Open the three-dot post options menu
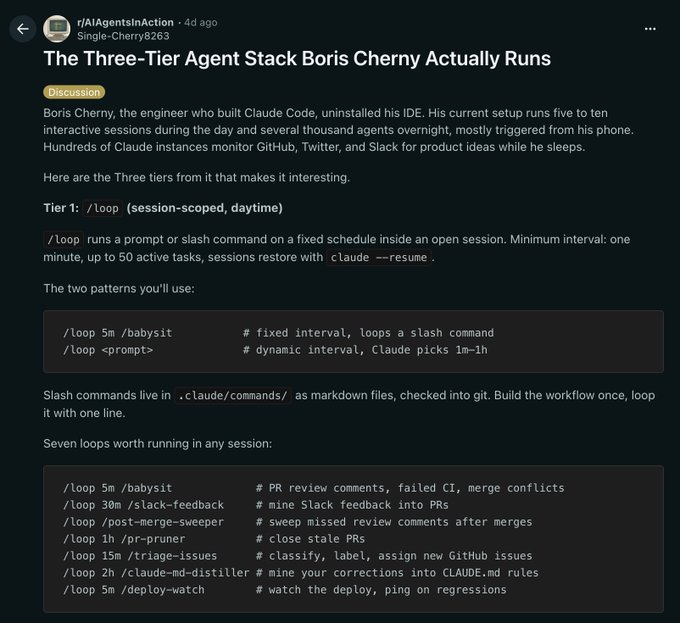Screen dimensions: 680x623 click(x=650, y=29)
